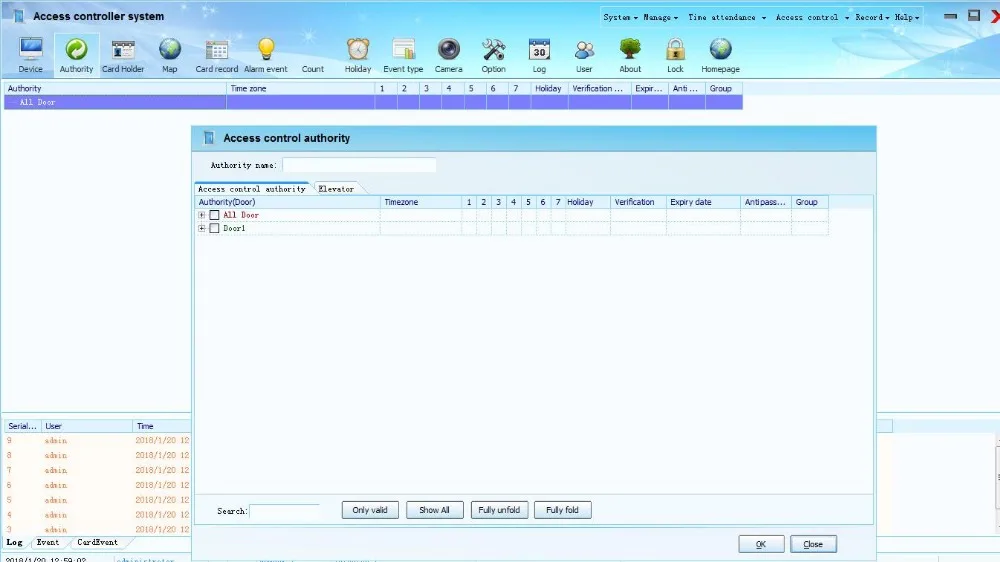
Task: Switch to the Log bottom tab
Action: (x=15, y=542)
